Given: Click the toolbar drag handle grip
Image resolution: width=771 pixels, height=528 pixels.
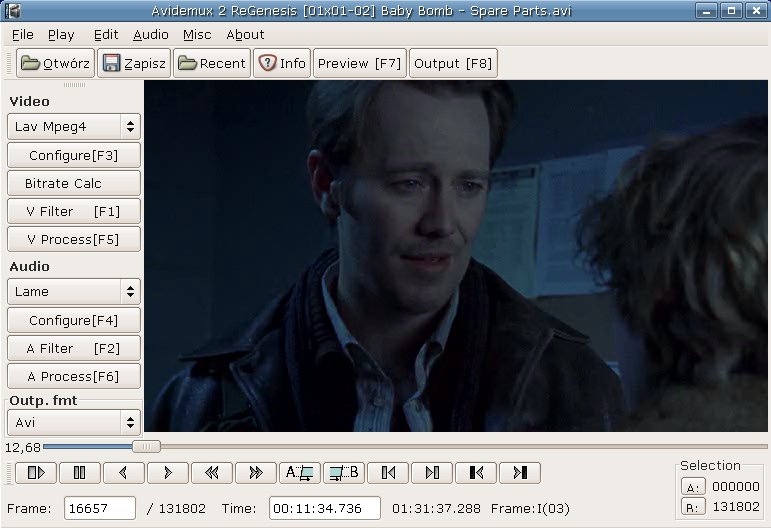Looking at the screenshot, I should (x=8, y=63).
